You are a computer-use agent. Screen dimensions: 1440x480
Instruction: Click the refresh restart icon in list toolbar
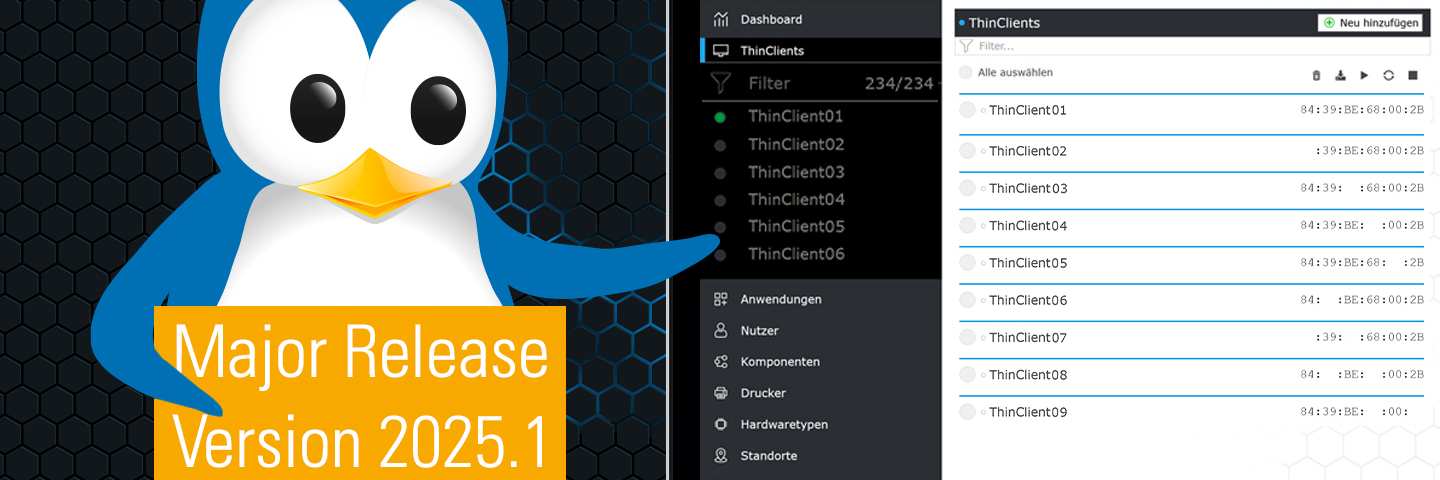click(x=1389, y=75)
